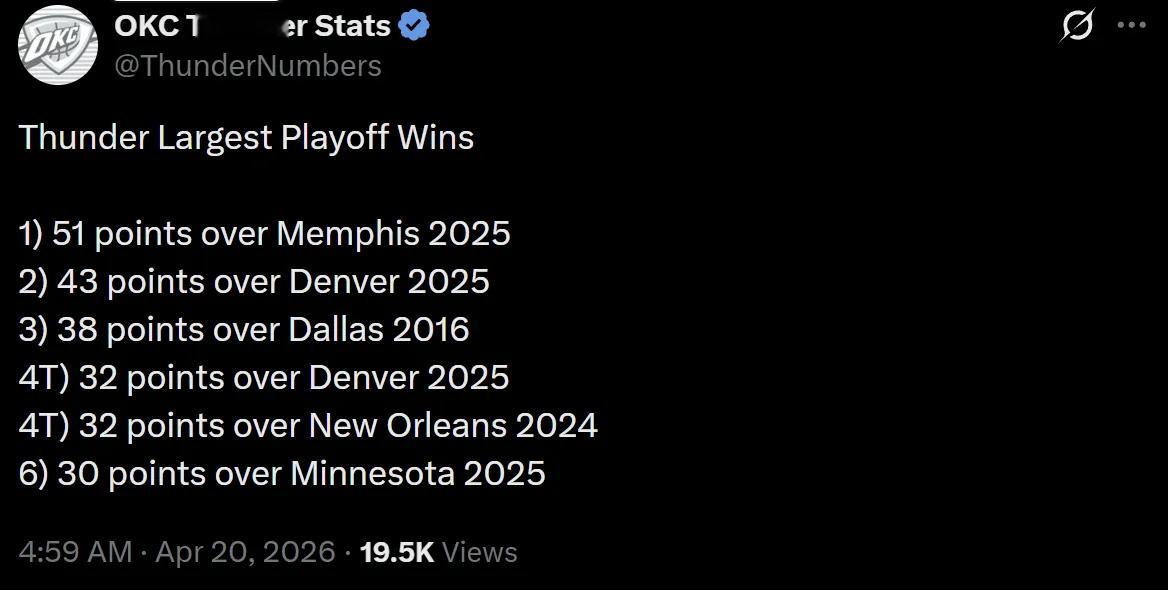Select the 'Memphis 2025' text in first entry
Viewport: 1168px width, 590px height.
[x=393, y=233]
